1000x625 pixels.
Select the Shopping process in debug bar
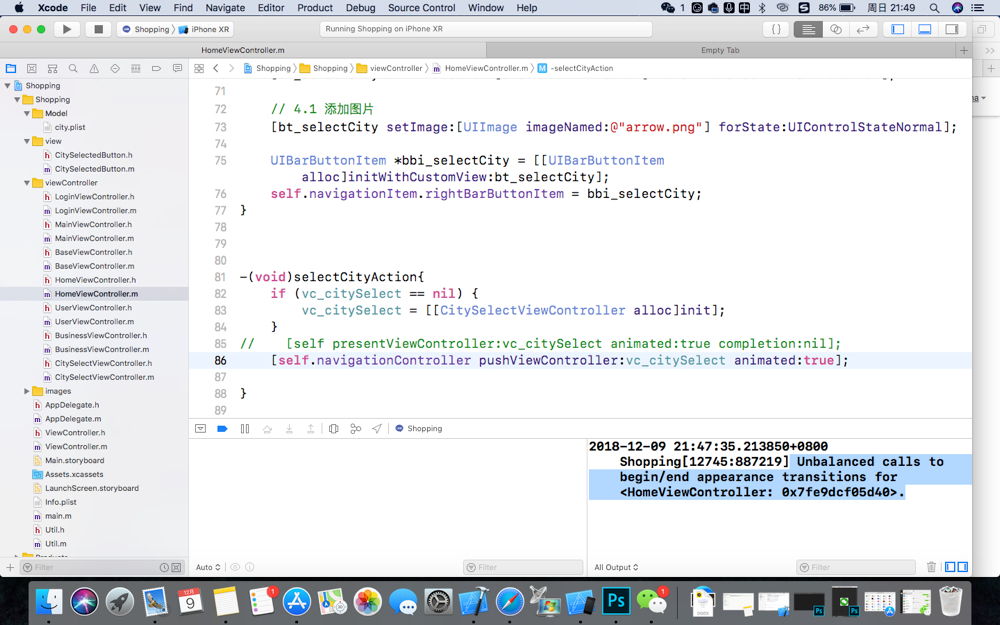coord(418,429)
